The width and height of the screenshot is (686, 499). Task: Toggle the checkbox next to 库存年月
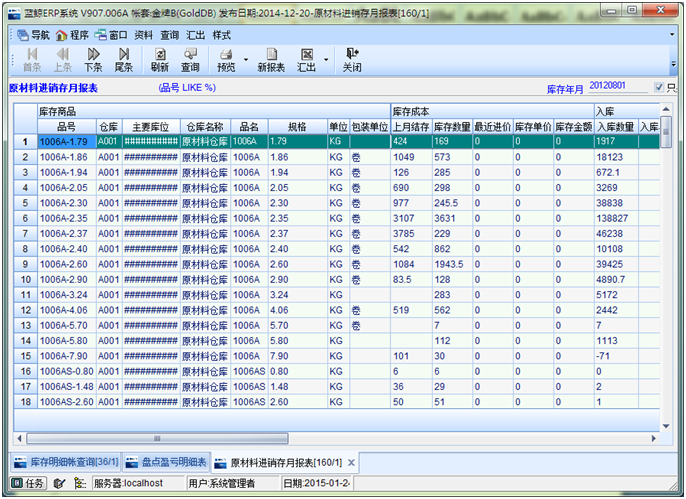click(659, 87)
